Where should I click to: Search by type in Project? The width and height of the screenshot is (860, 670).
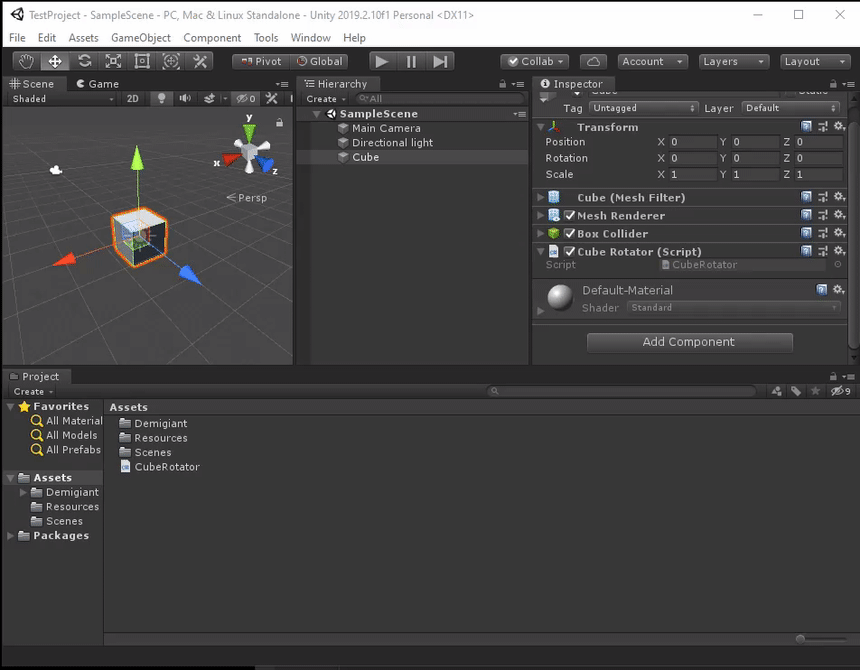[x=777, y=391]
